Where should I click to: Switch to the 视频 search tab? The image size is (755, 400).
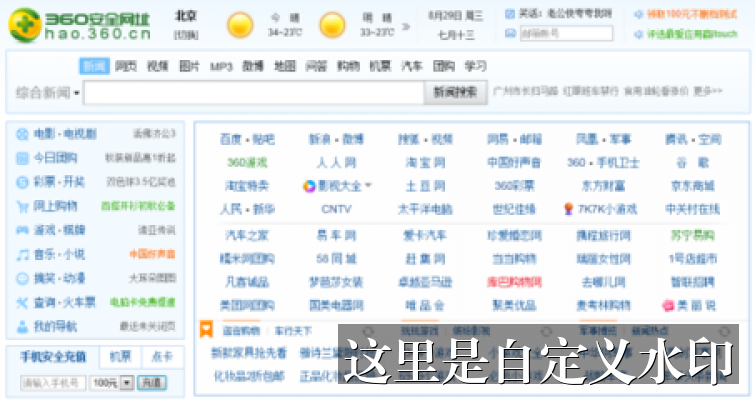157,66
